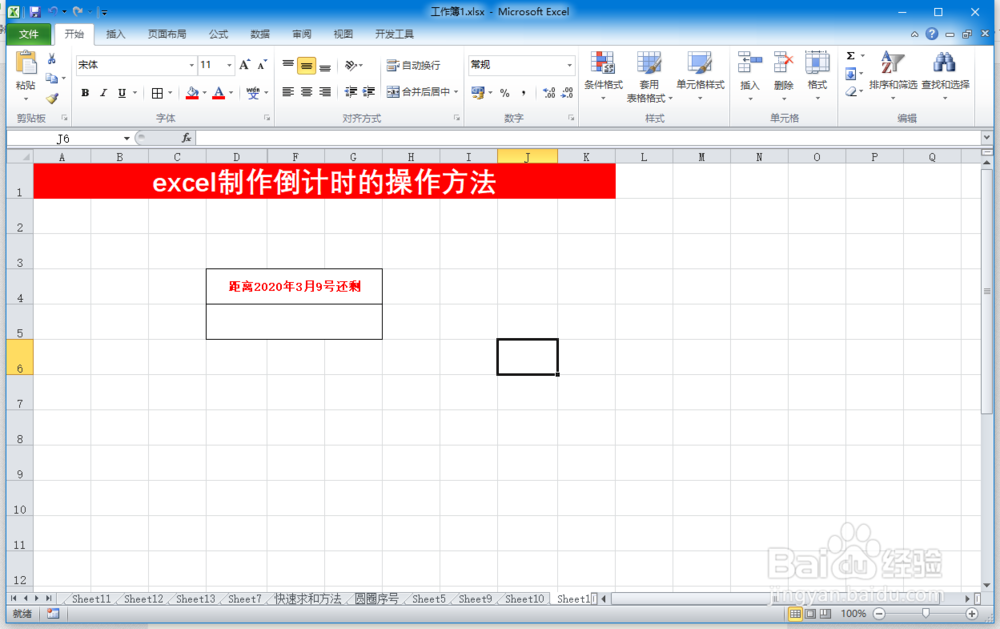Click the fill color paint bucket icon
Image resolution: width=1000 pixels, height=629 pixels.
(x=192, y=93)
